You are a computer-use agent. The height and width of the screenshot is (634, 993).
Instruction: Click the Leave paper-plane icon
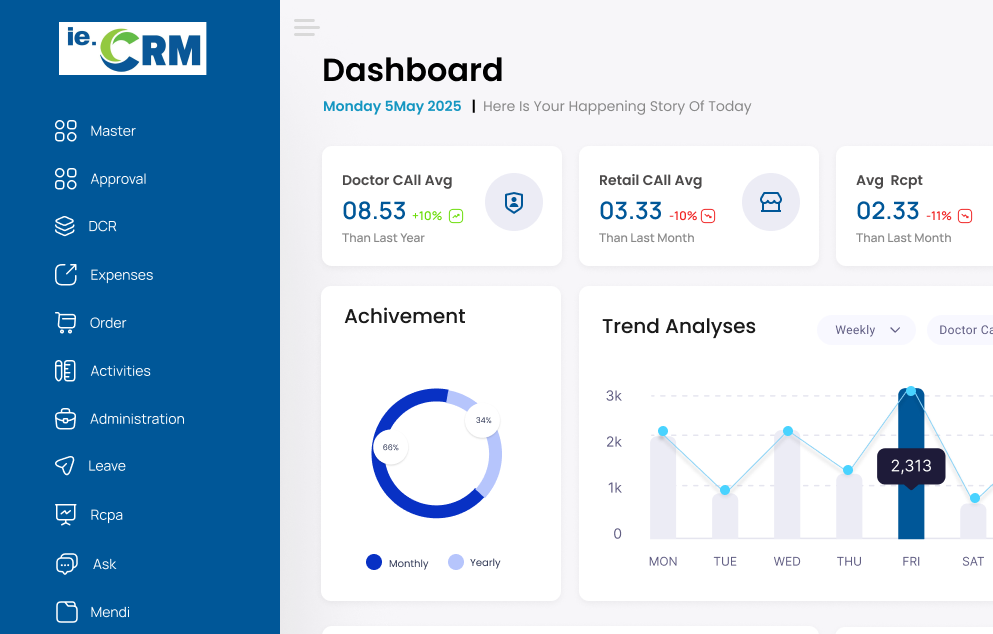(65, 466)
